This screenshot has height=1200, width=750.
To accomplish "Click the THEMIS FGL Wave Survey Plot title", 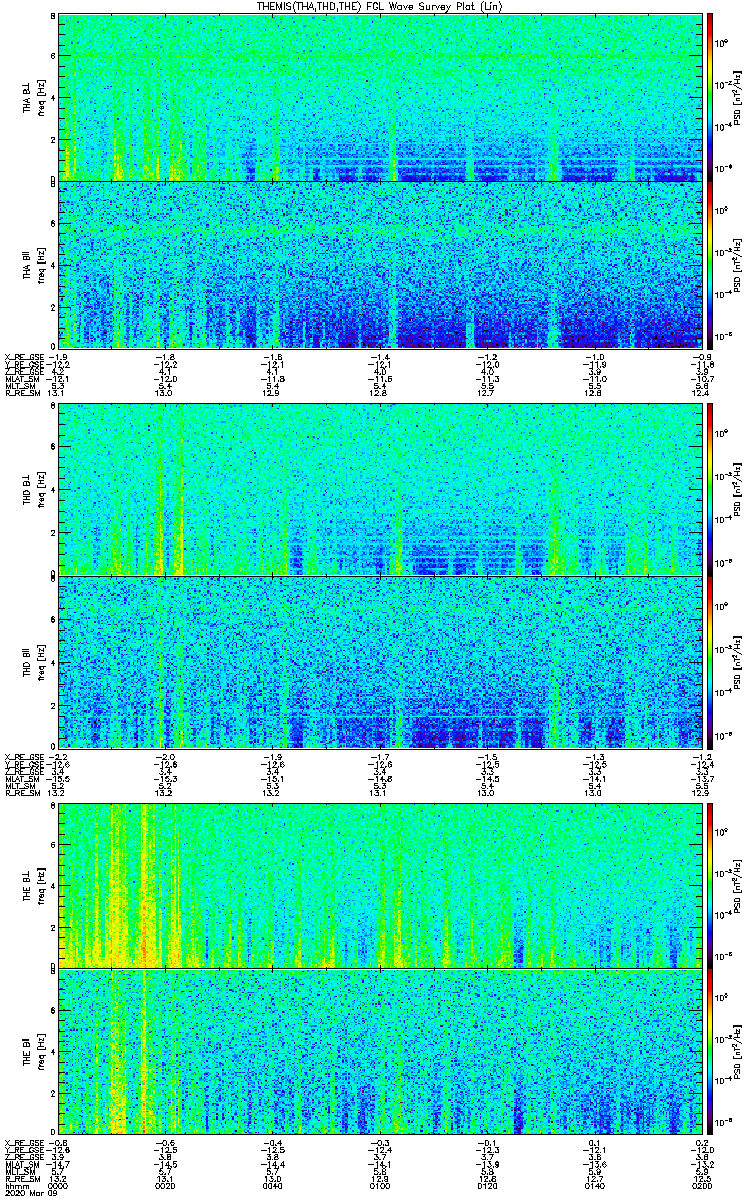I will click(382, 7).
